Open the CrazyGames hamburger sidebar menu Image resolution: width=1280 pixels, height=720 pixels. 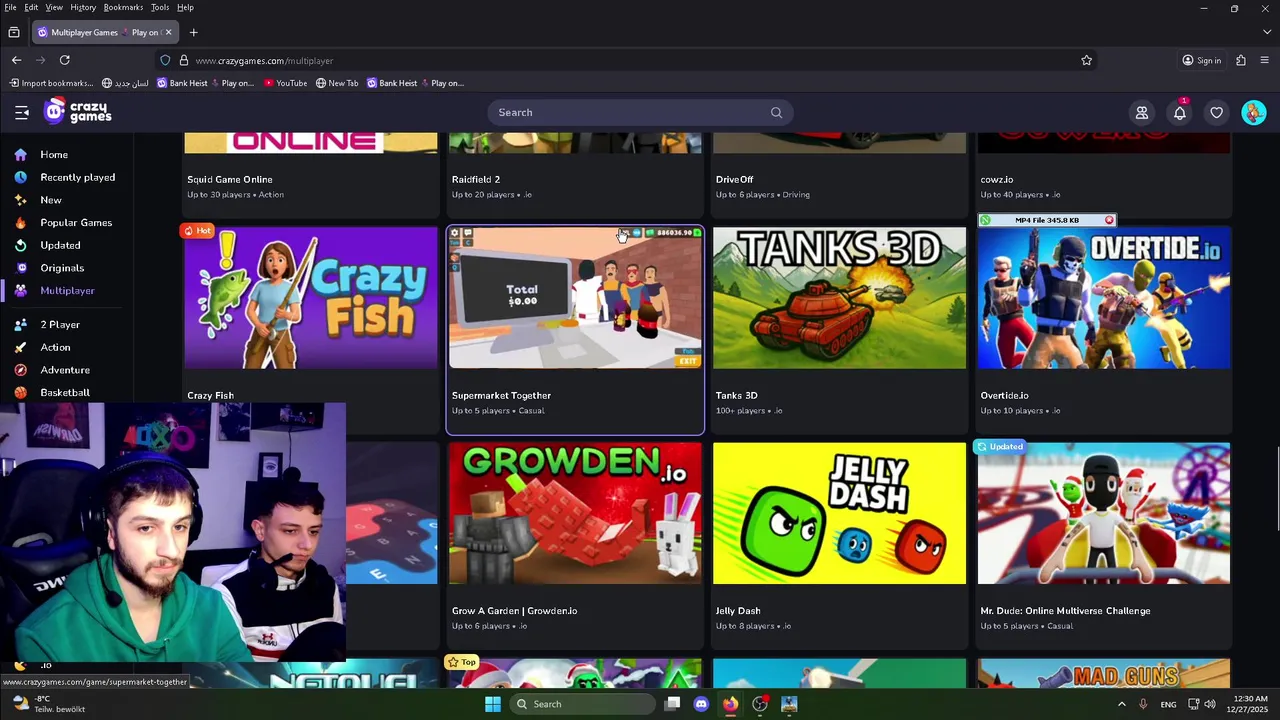[x=21, y=113]
